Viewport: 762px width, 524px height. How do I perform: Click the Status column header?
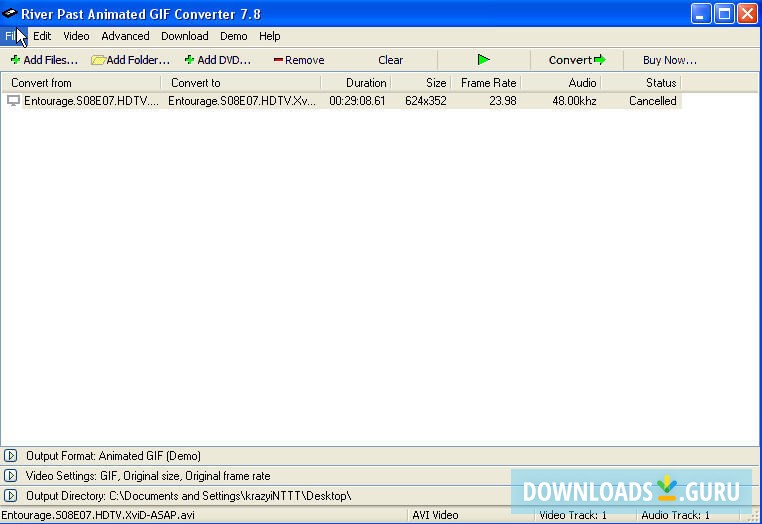[x=641, y=83]
